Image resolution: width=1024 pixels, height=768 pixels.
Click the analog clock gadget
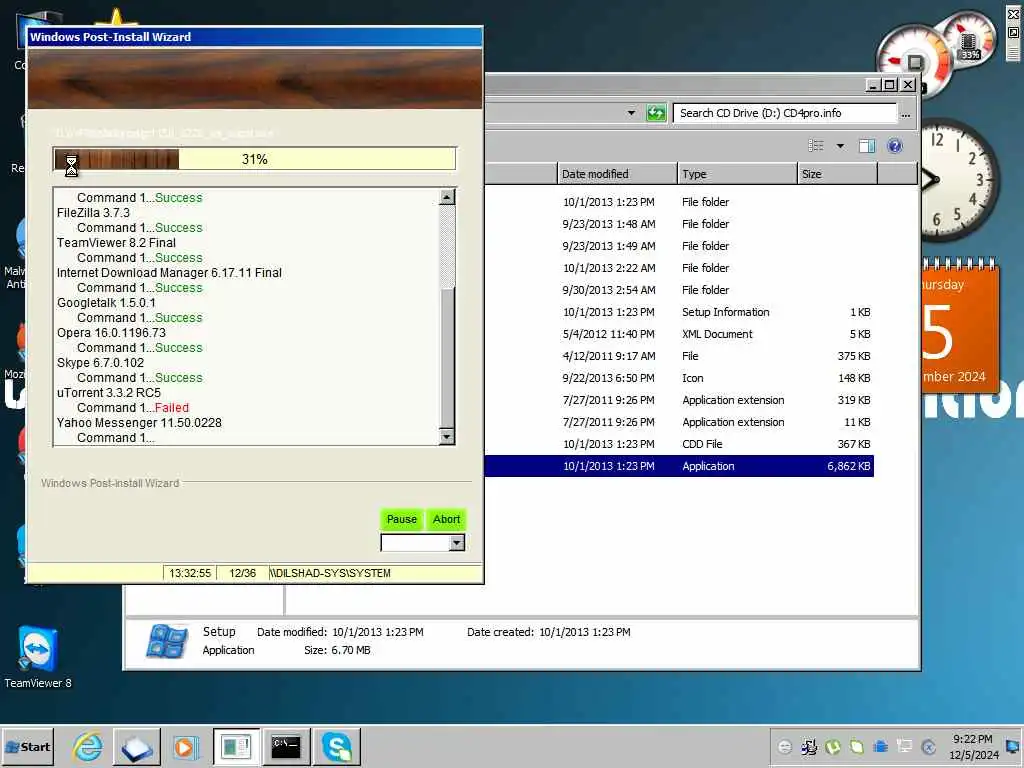click(x=959, y=180)
